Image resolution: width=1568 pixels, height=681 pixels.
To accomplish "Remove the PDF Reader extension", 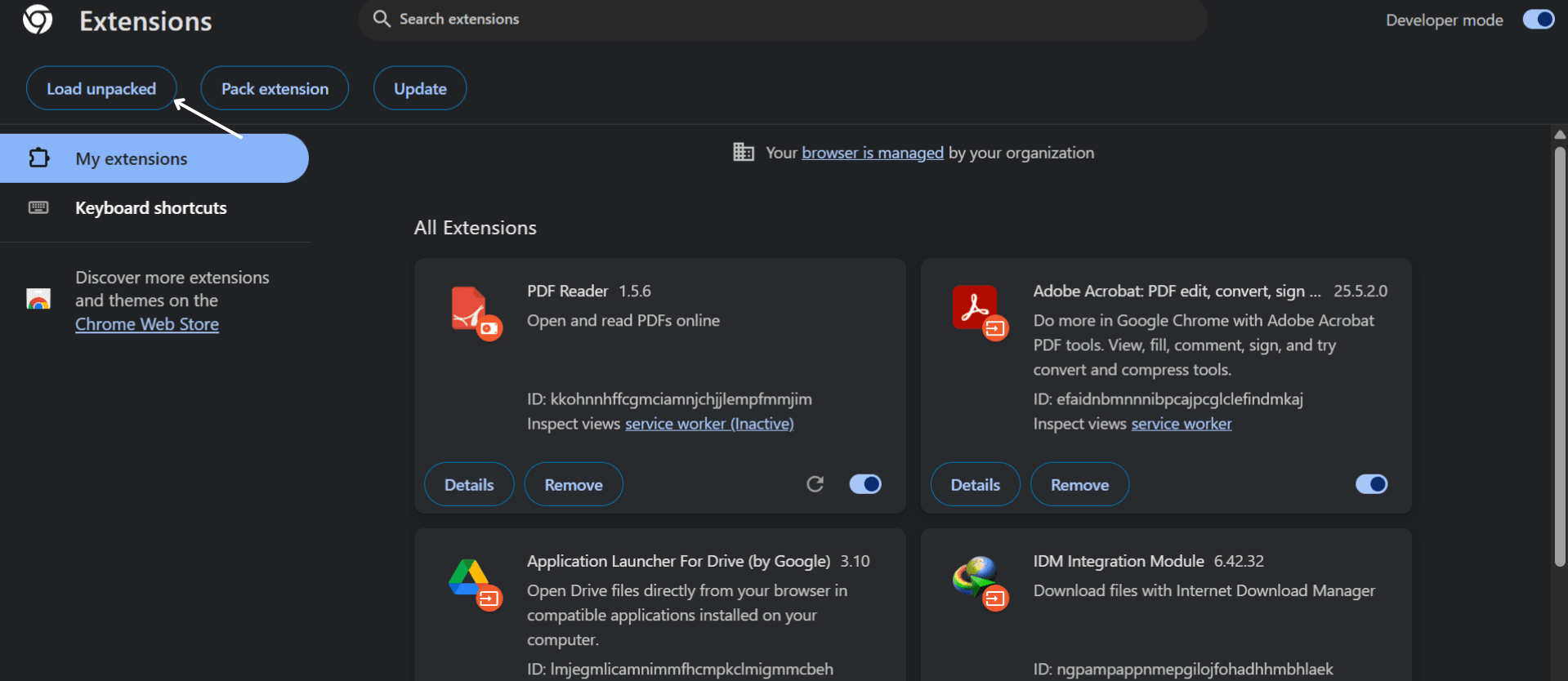I will click(574, 484).
